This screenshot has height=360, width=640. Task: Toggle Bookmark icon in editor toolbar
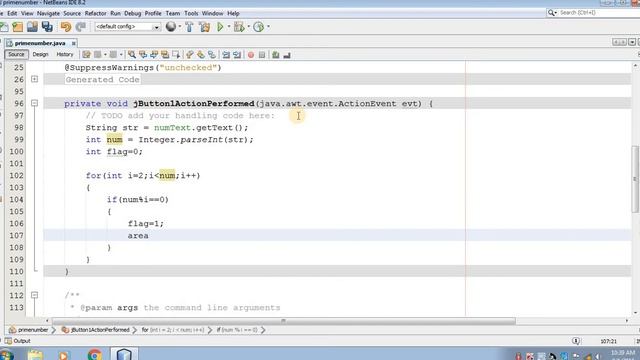pos(212,55)
